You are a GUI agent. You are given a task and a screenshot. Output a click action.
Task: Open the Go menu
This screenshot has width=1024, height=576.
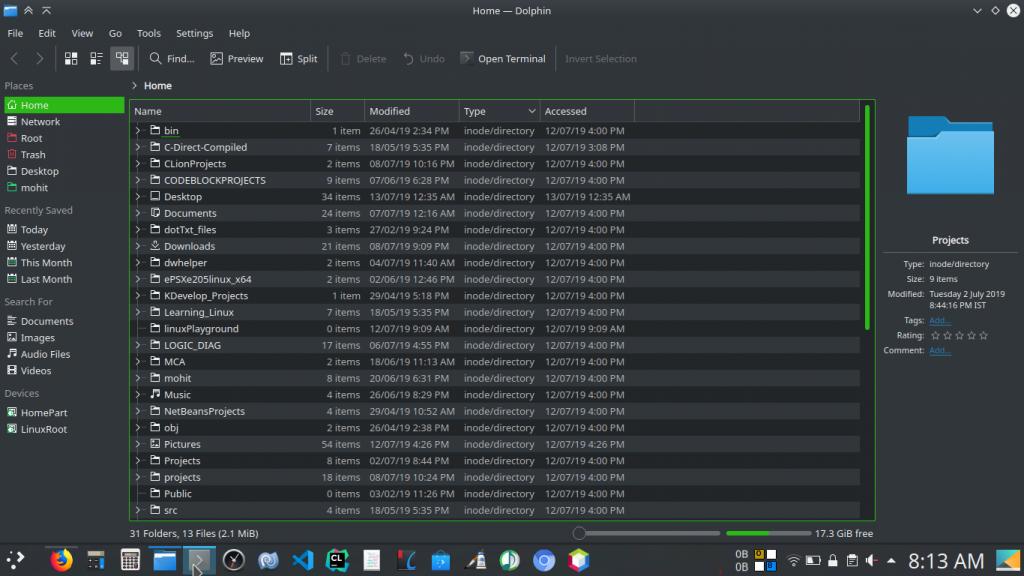(x=115, y=33)
